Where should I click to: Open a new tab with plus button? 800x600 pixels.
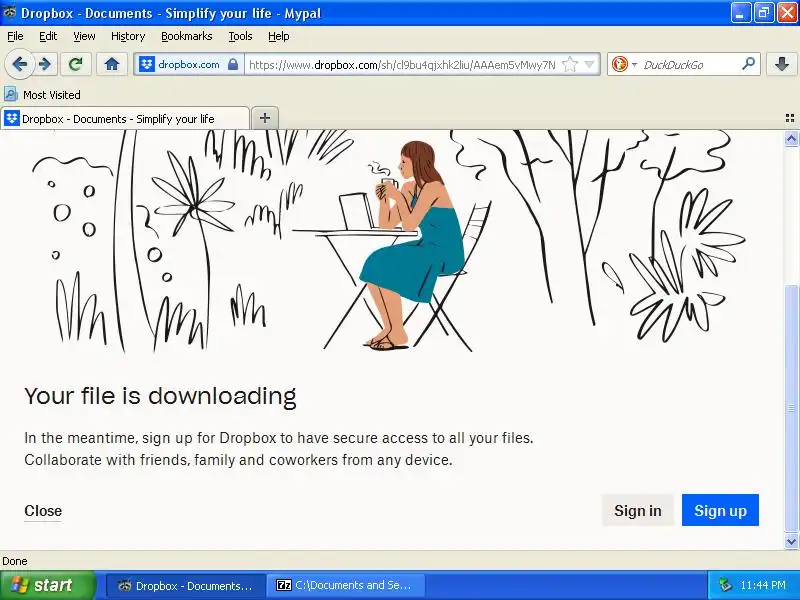[x=265, y=118]
